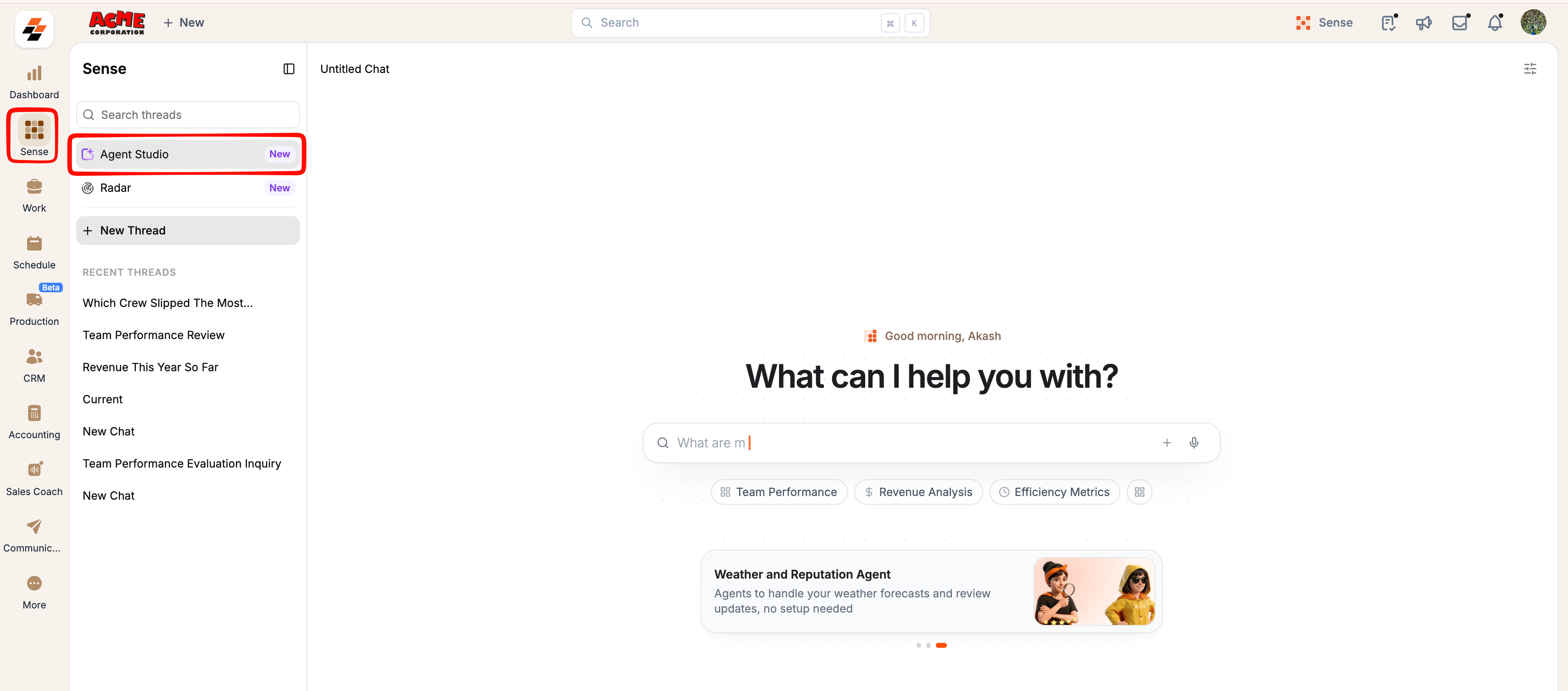The width and height of the screenshot is (1568, 691).
Task: Click the 'Untitled Chat' title
Action: 354,69
